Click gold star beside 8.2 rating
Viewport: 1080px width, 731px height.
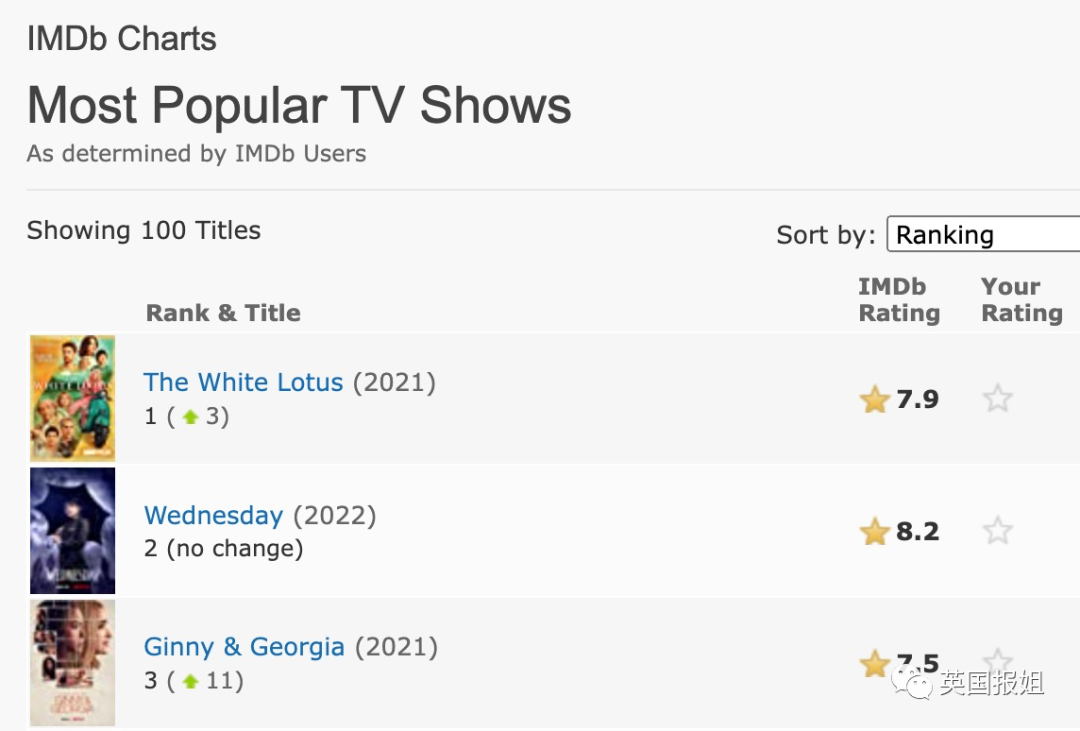pos(875,532)
